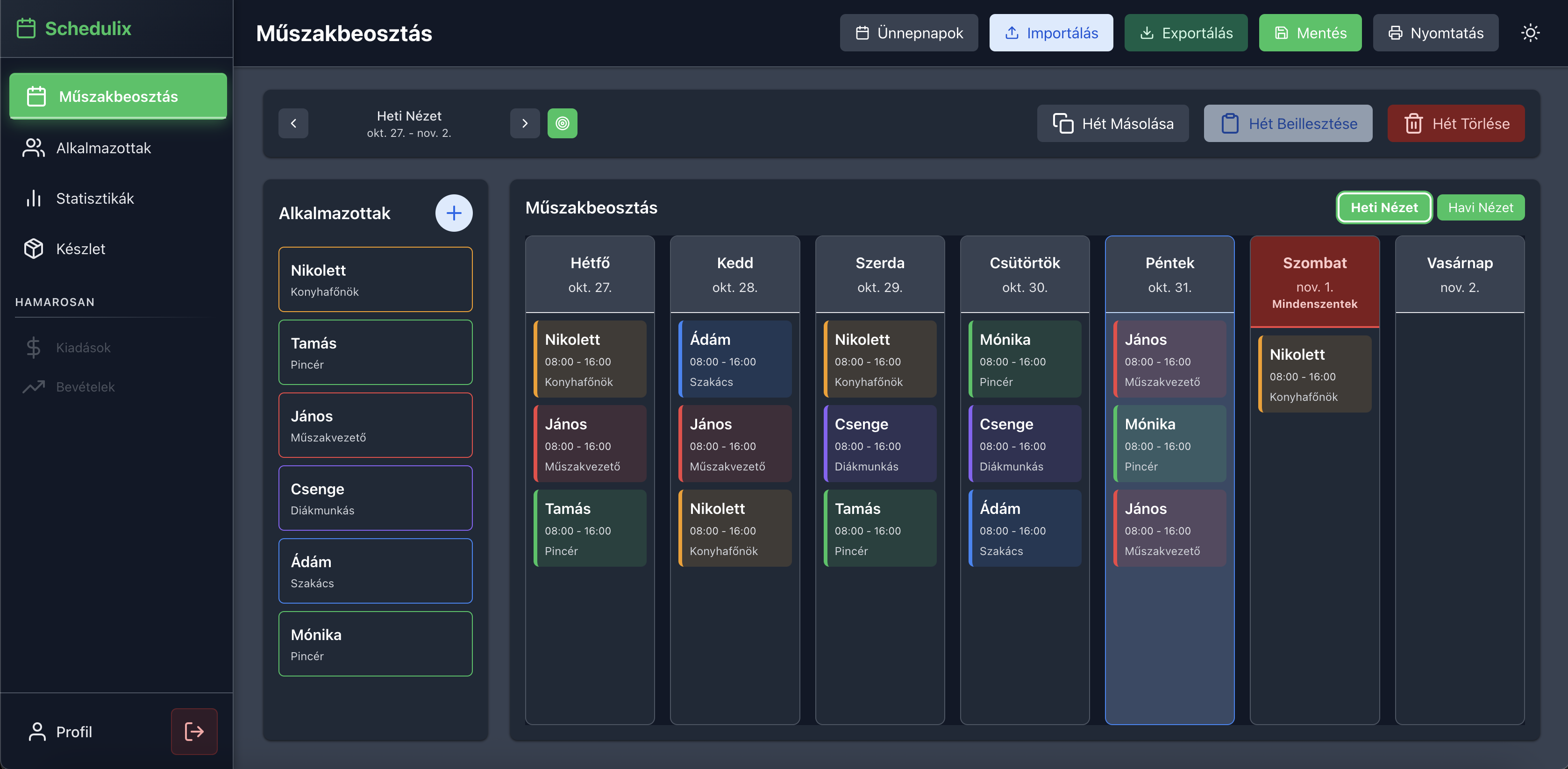This screenshot has height=769, width=1568.
Task: Switch to Havi Nézet view
Action: point(1481,207)
